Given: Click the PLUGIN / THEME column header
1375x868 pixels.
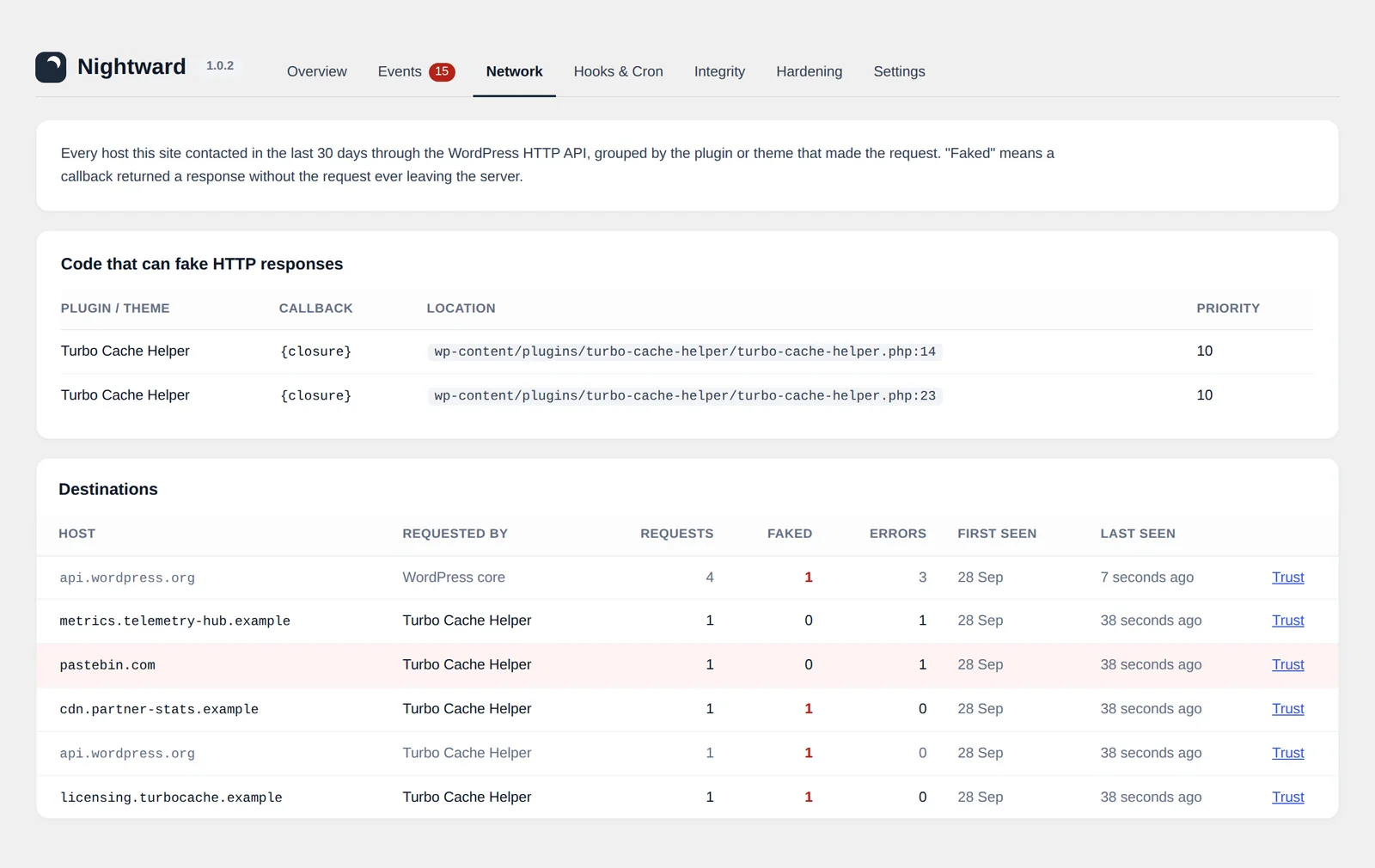Looking at the screenshot, I should coord(115,309).
